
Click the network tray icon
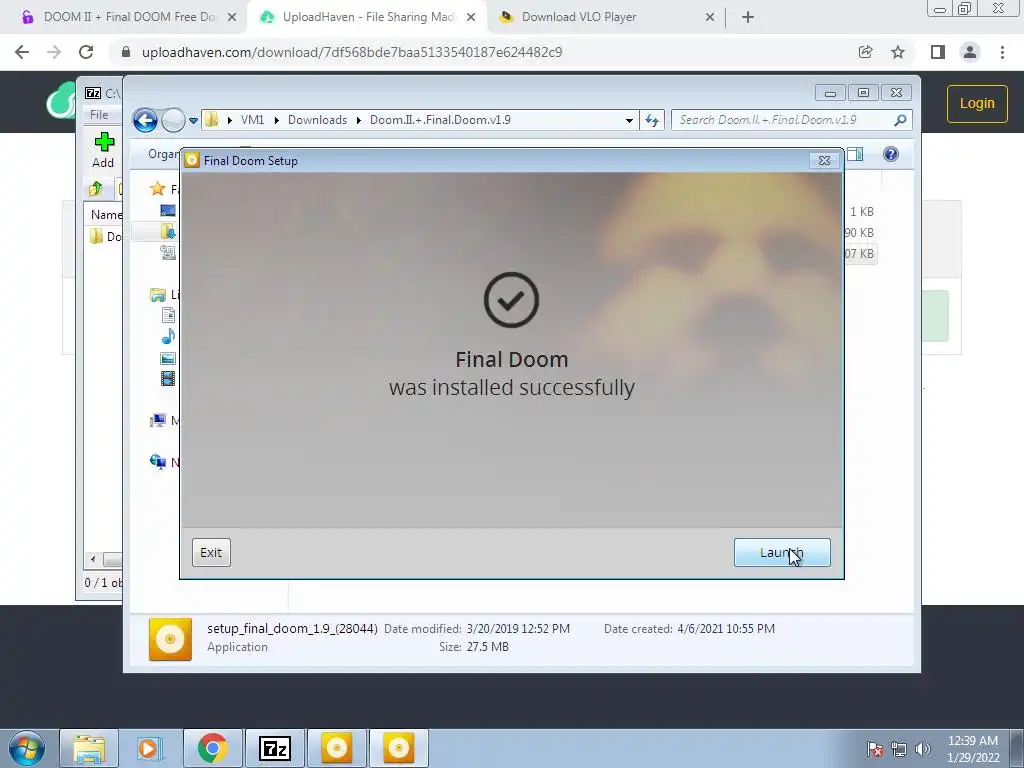point(899,749)
